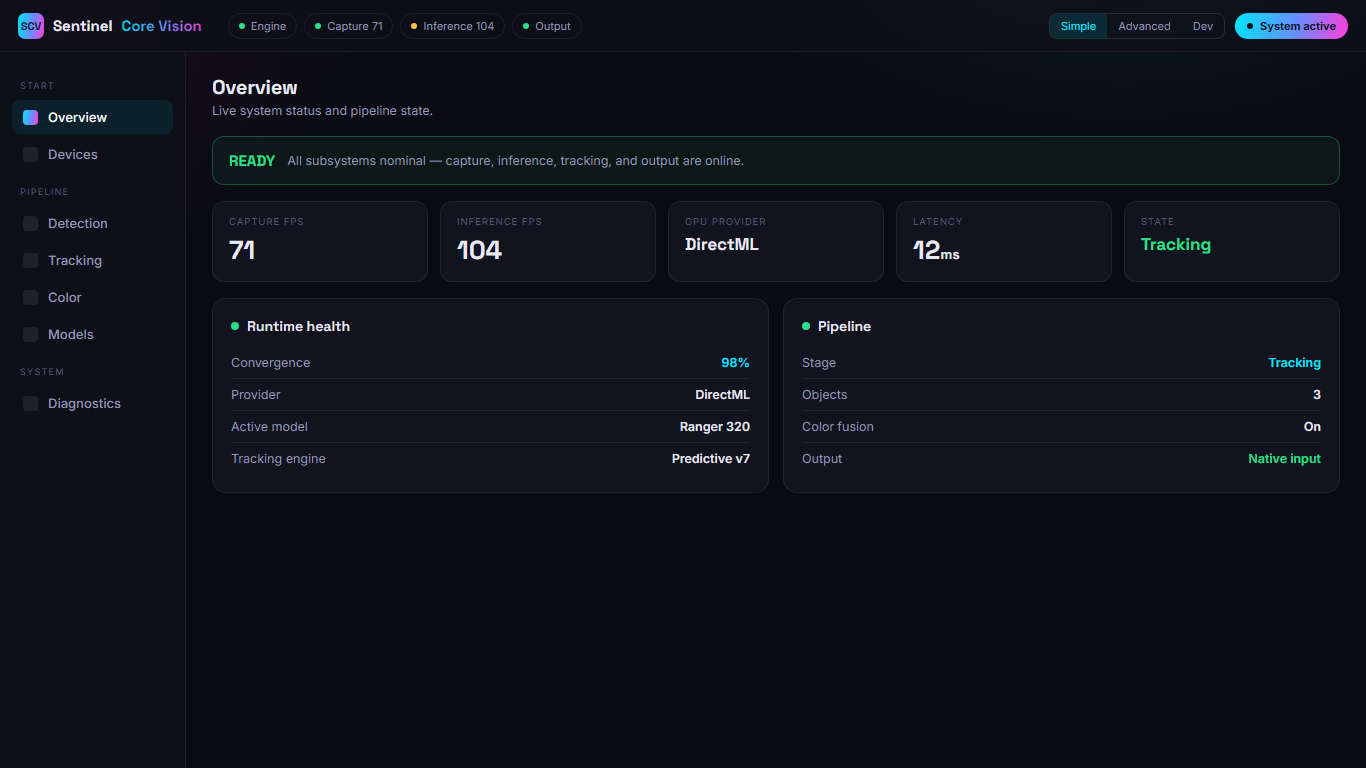This screenshot has height=768, width=1366.
Task: Click the Inference 104 status pill
Action: point(452,26)
